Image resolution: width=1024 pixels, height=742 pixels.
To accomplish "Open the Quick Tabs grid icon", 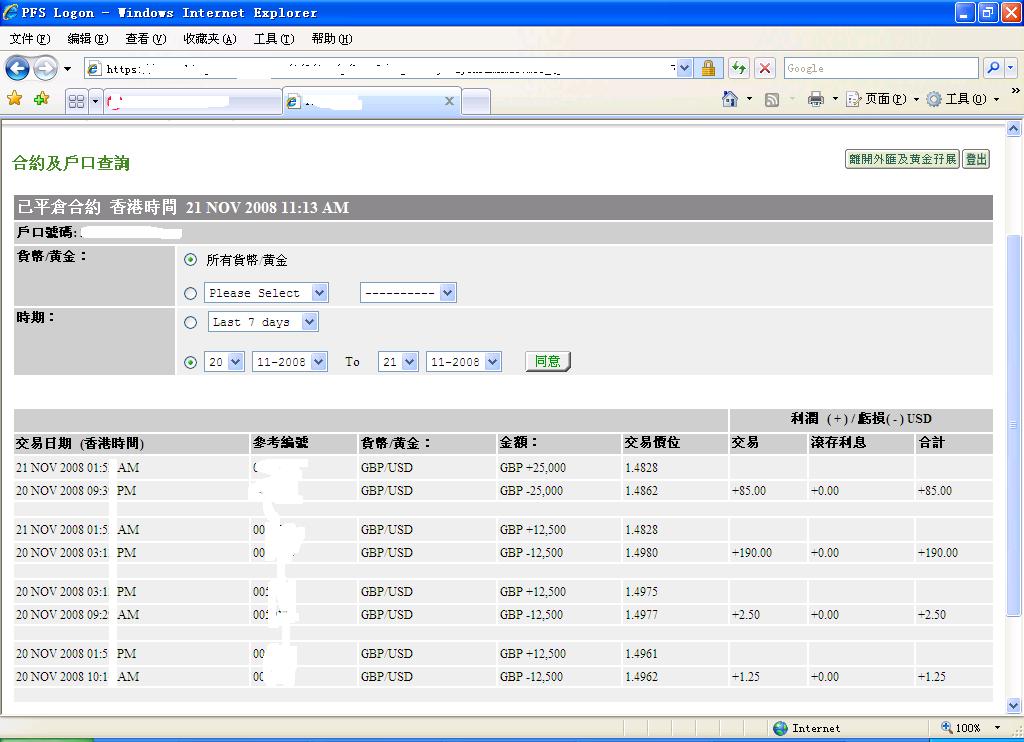I will click(76, 101).
